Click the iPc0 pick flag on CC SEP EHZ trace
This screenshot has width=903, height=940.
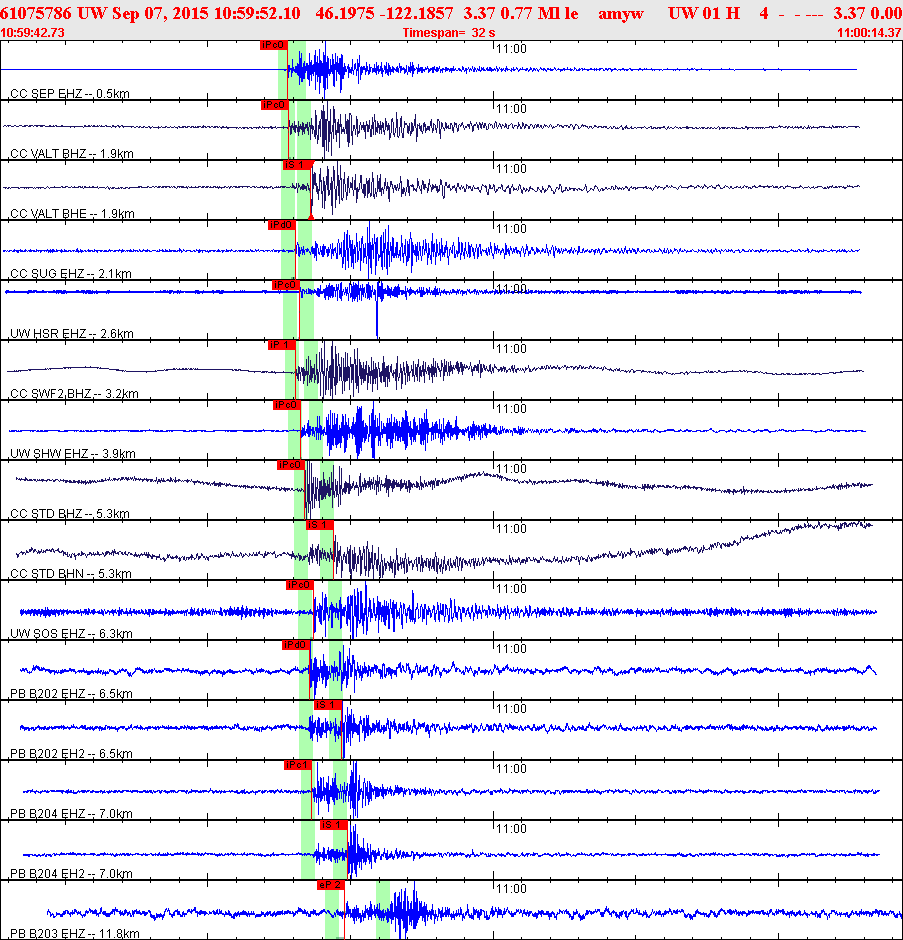pyautogui.click(x=273, y=45)
